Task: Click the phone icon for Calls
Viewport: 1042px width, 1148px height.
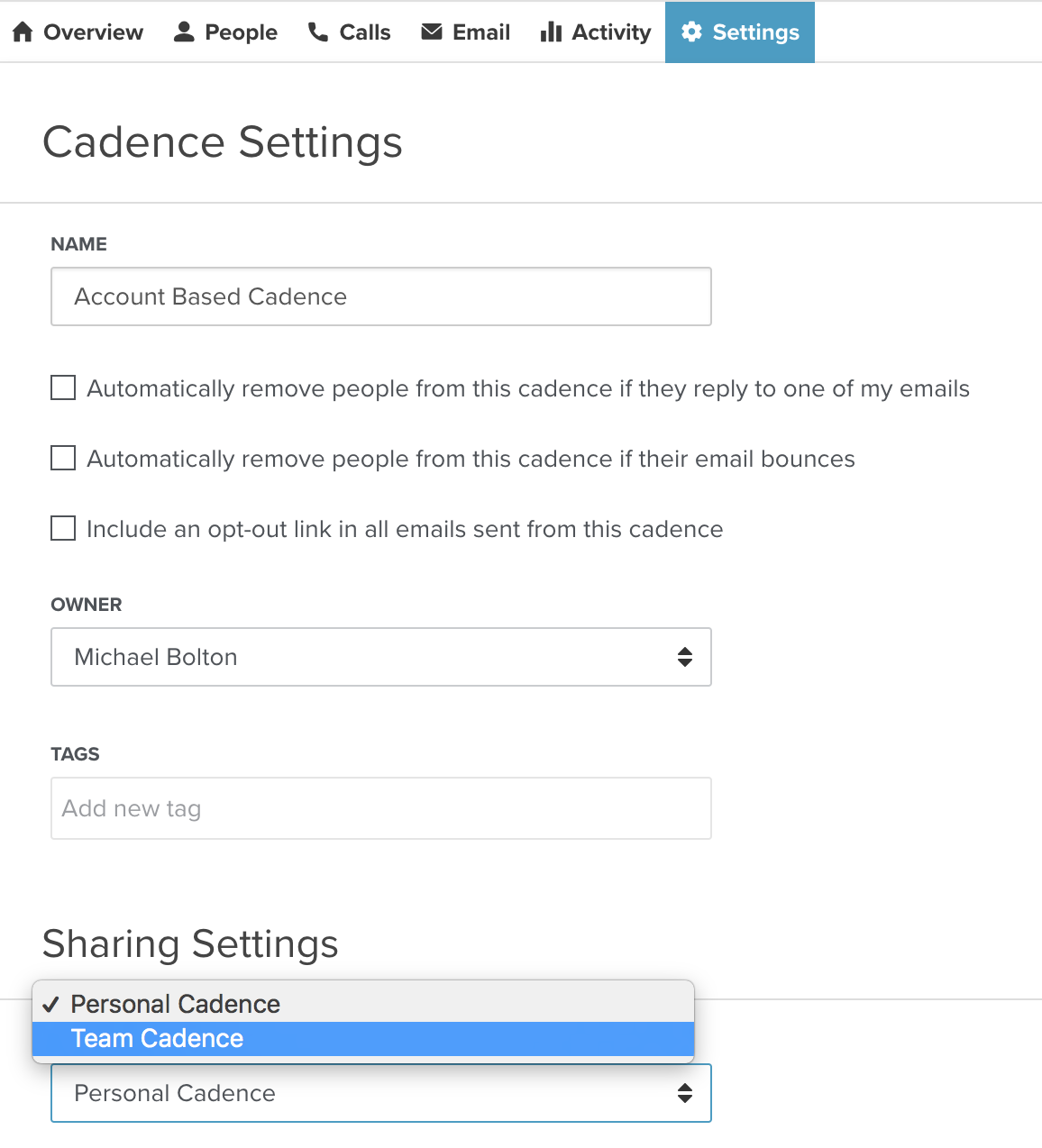Action: tap(317, 31)
